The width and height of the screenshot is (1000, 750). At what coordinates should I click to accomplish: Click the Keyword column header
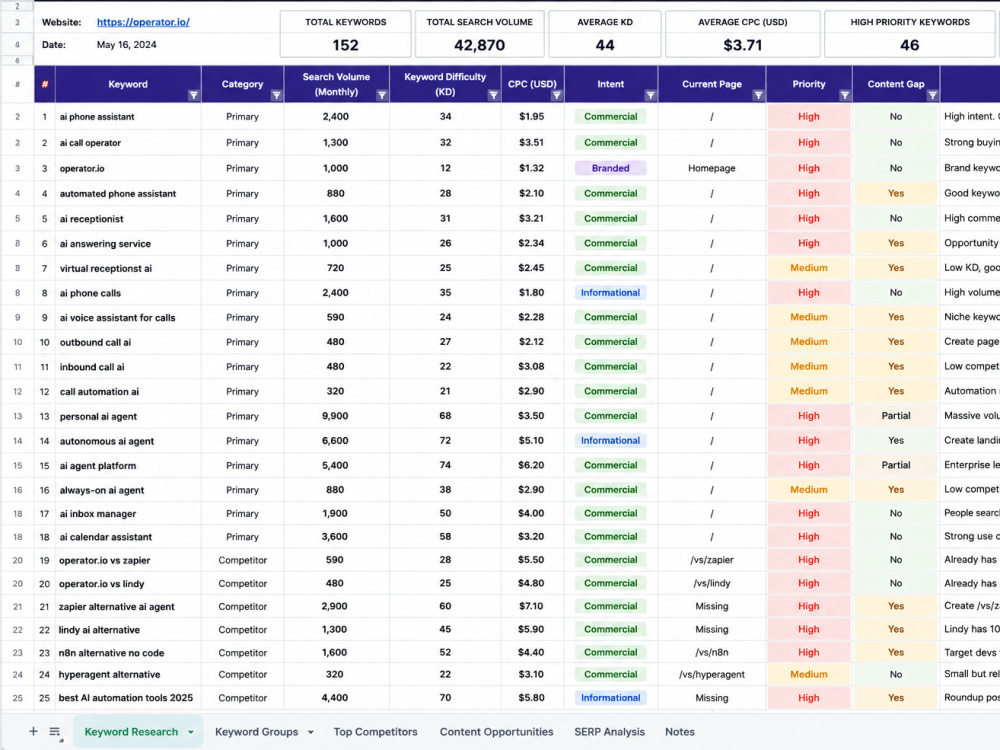pos(128,84)
